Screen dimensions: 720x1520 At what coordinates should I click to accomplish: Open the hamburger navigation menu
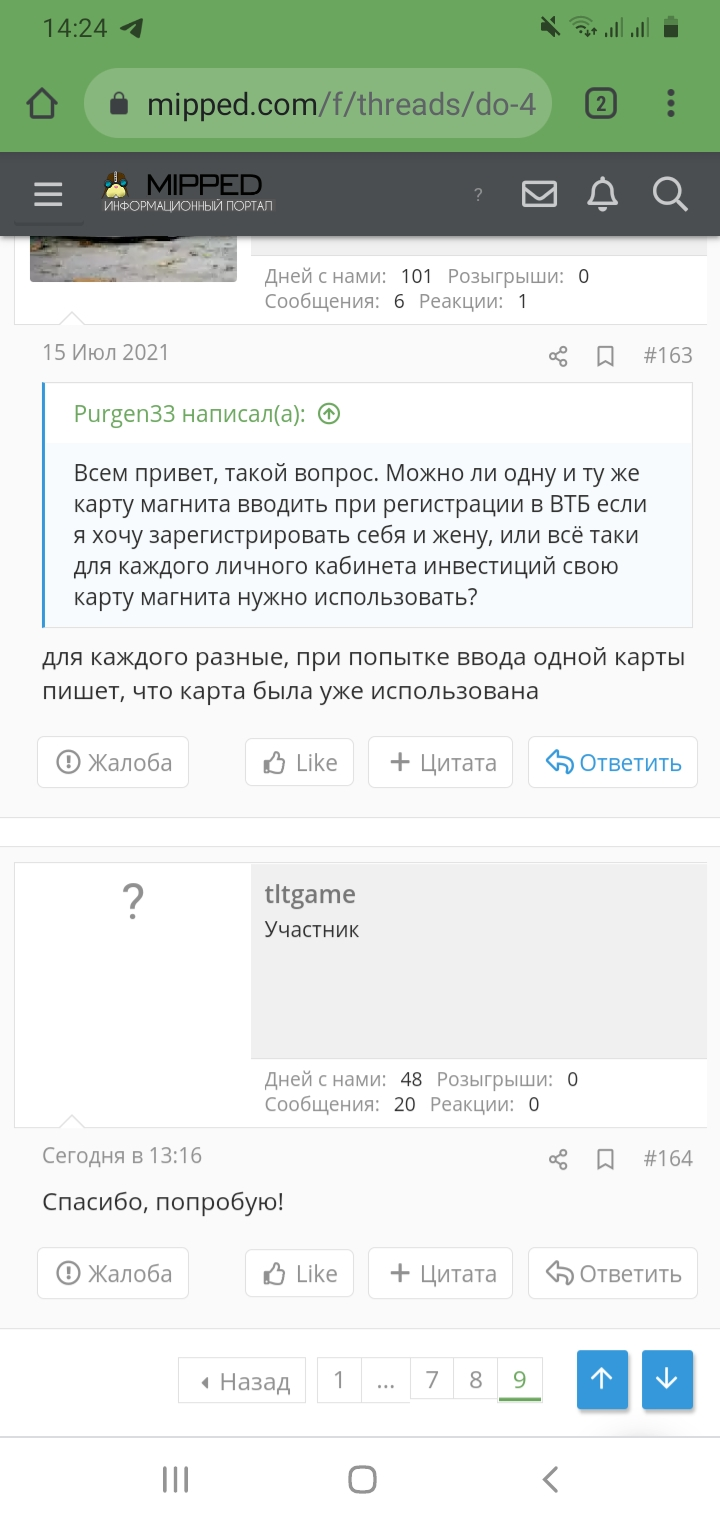48,194
